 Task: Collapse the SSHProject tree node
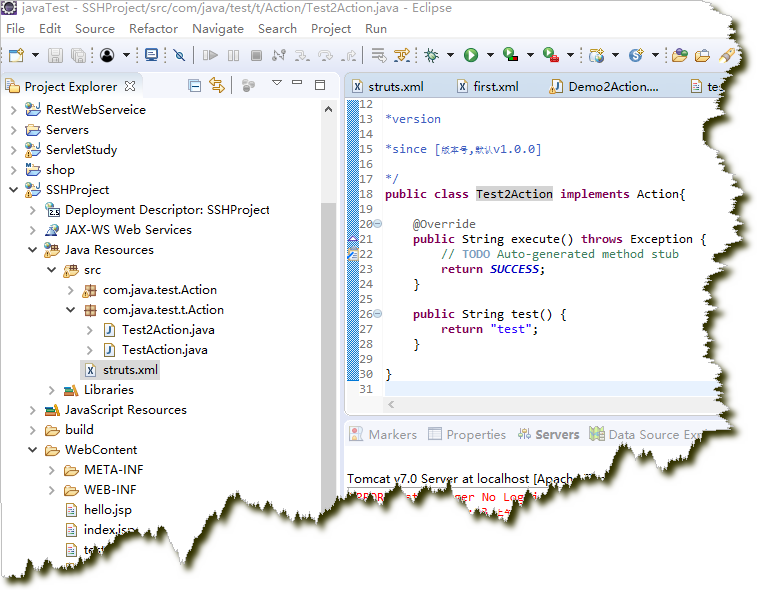coord(13,190)
